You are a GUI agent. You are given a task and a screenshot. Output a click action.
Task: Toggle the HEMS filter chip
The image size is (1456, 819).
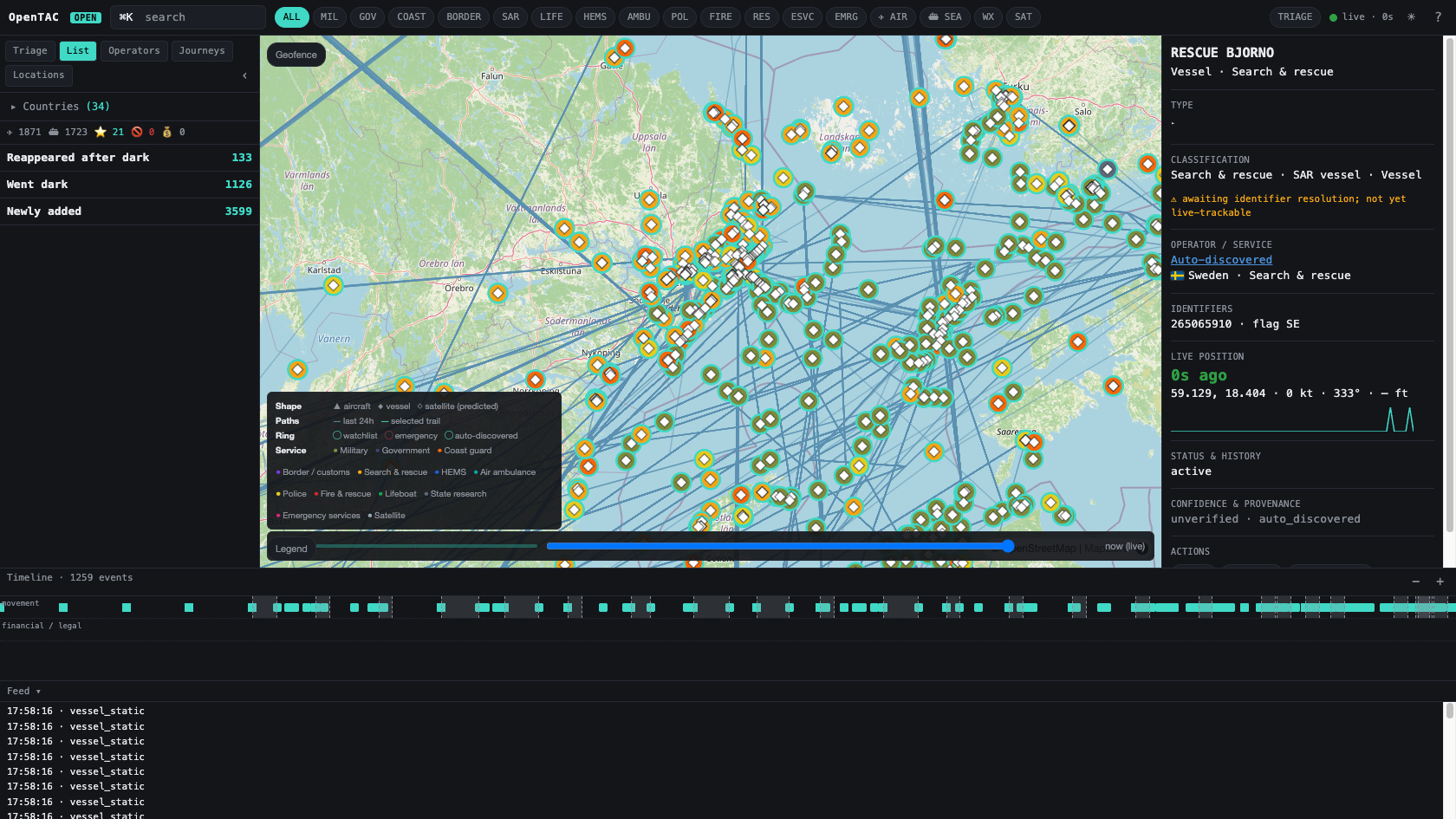pos(595,17)
